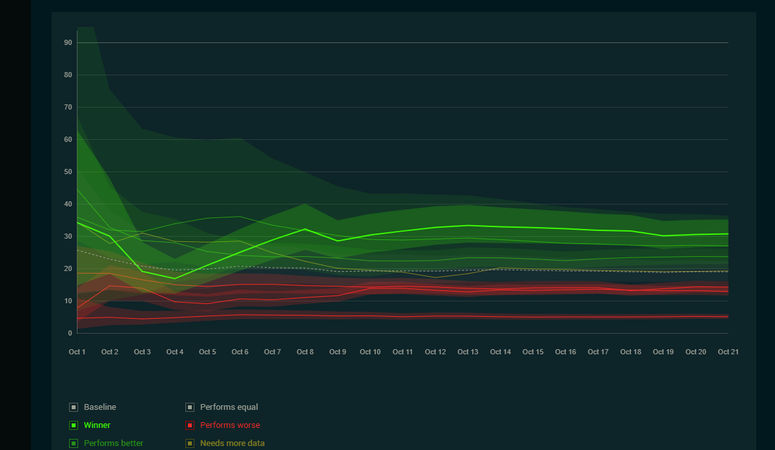This screenshot has width=775, height=450.
Task: Click the Oct 20 x-axis label
Action: (695, 352)
